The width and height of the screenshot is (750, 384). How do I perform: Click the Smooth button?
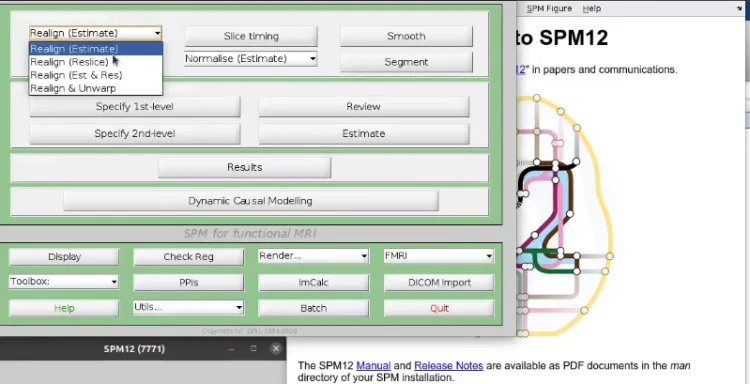pos(406,36)
